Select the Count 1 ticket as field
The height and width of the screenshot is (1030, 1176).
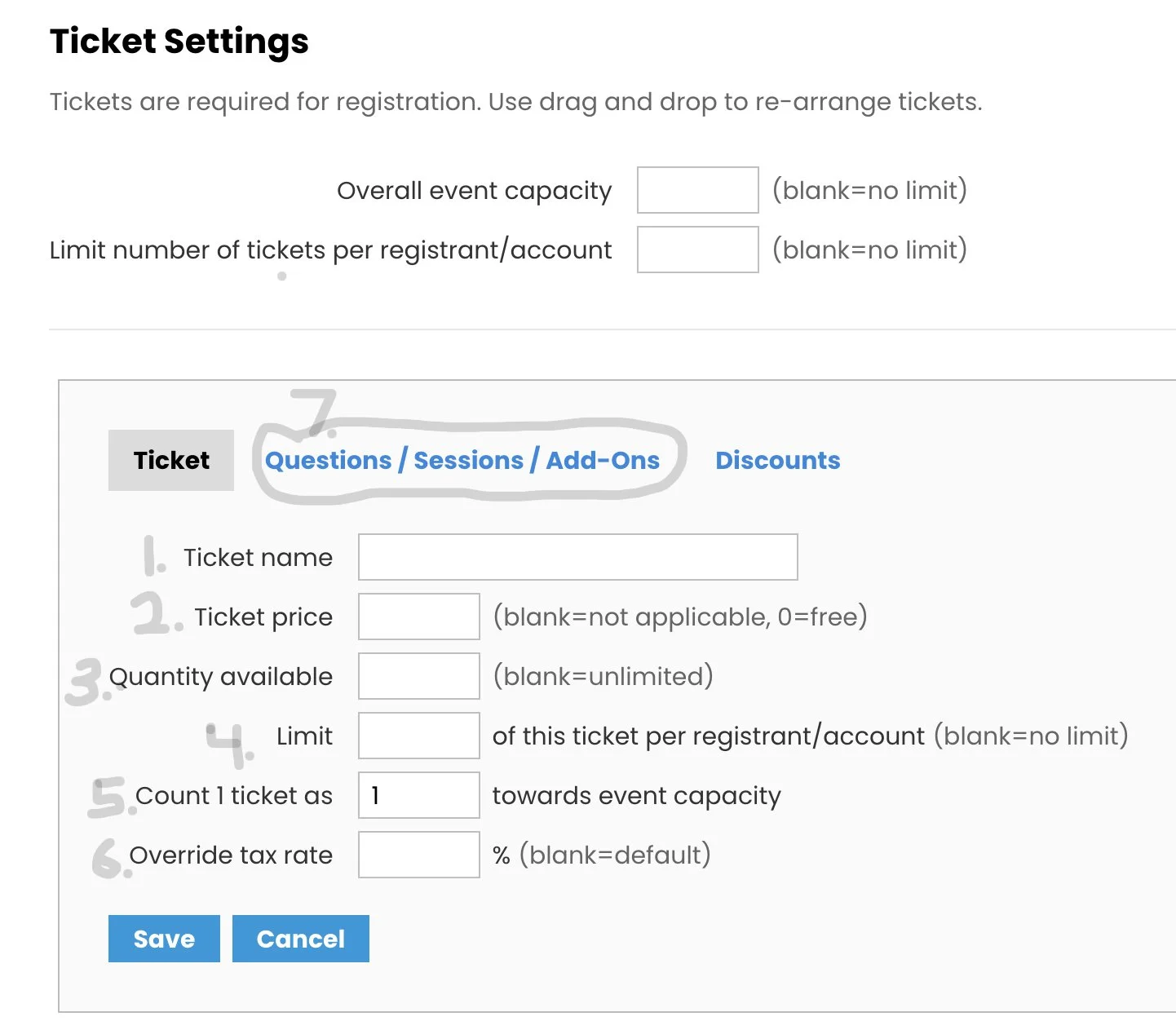pos(418,795)
